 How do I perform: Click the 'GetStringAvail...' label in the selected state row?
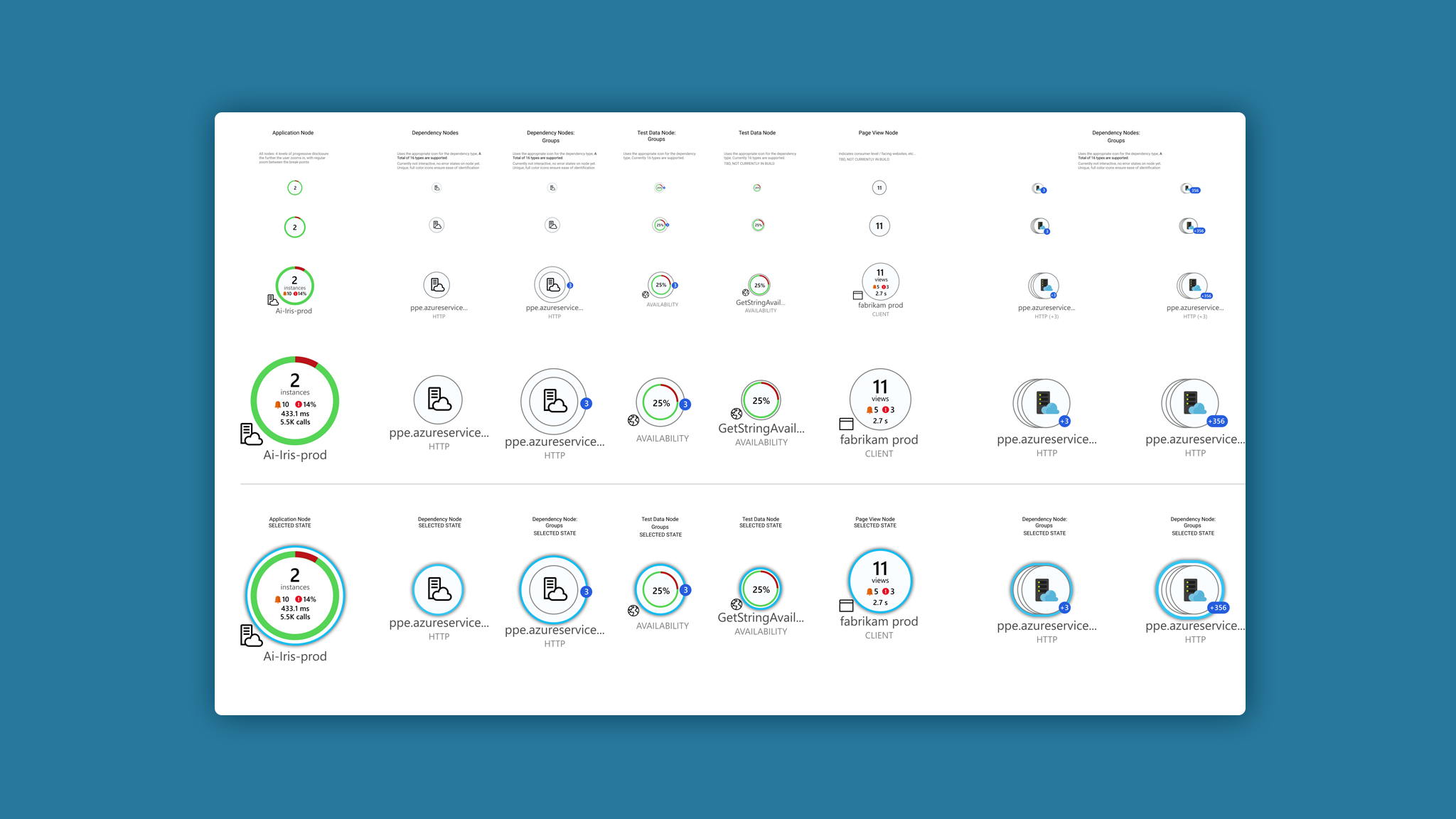[x=761, y=618]
